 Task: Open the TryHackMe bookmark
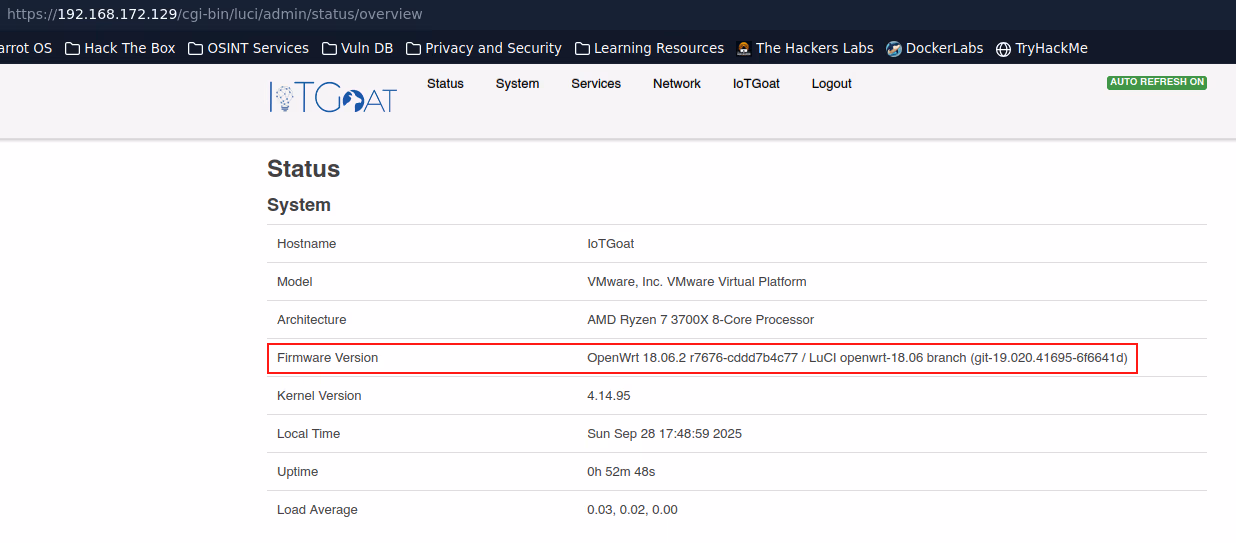[x=1041, y=48]
